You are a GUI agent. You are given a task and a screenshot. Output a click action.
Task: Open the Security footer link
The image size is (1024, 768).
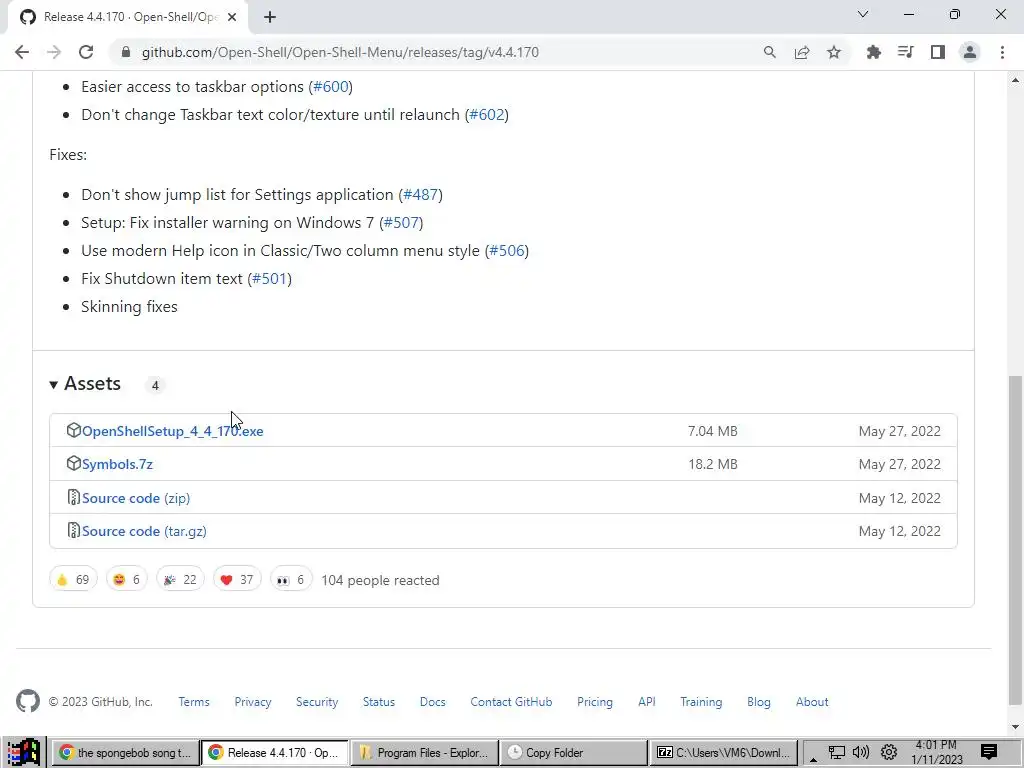click(317, 701)
